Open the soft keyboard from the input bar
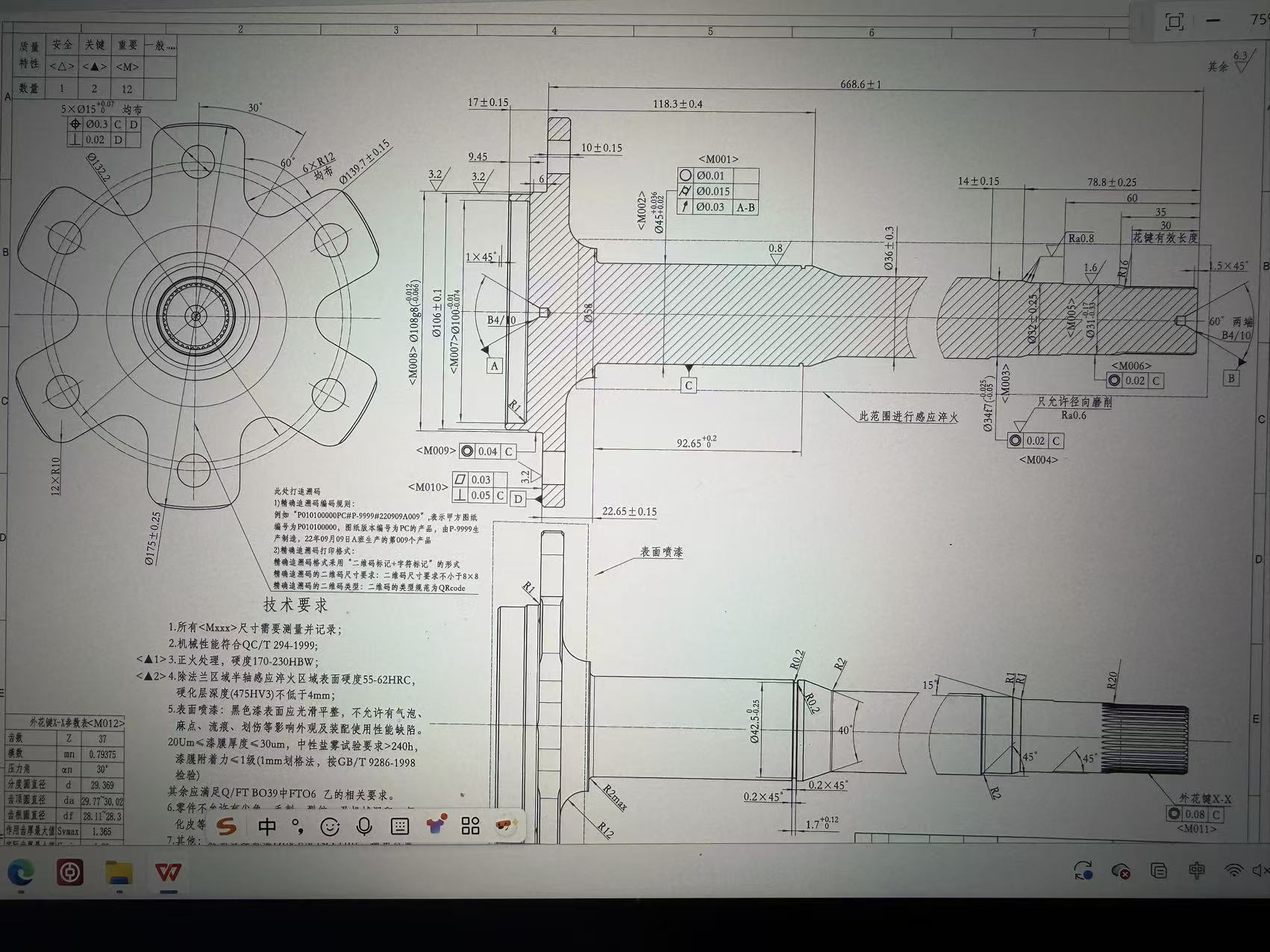The height and width of the screenshot is (952, 1270). (x=400, y=826)
